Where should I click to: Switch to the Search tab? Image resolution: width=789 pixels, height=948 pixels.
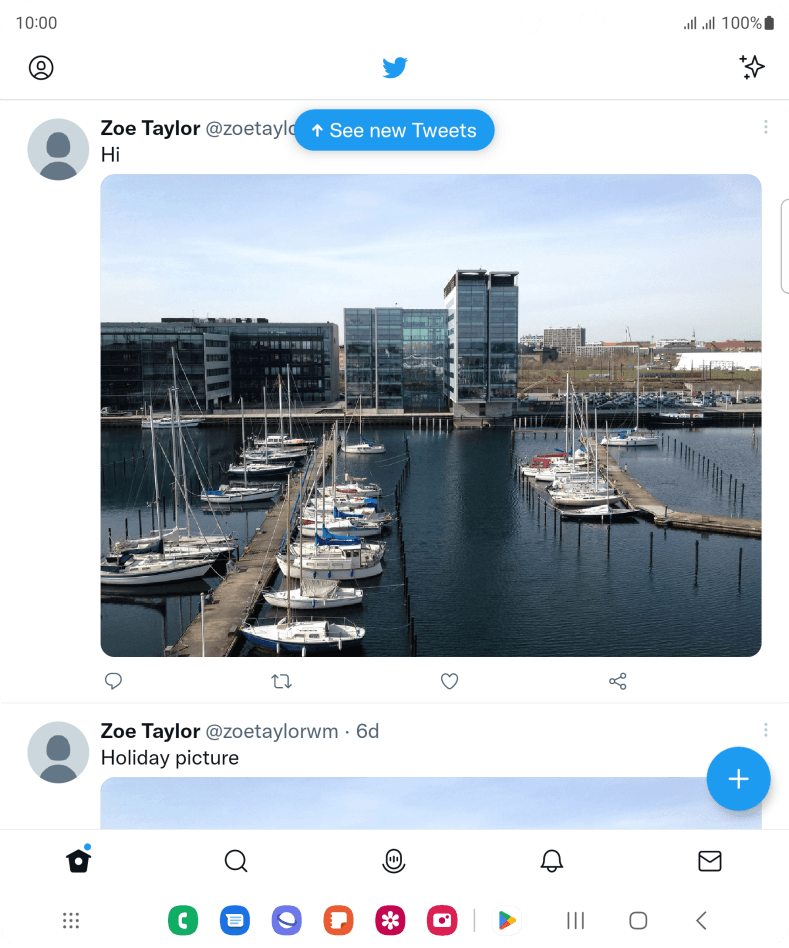pos(236,861)
